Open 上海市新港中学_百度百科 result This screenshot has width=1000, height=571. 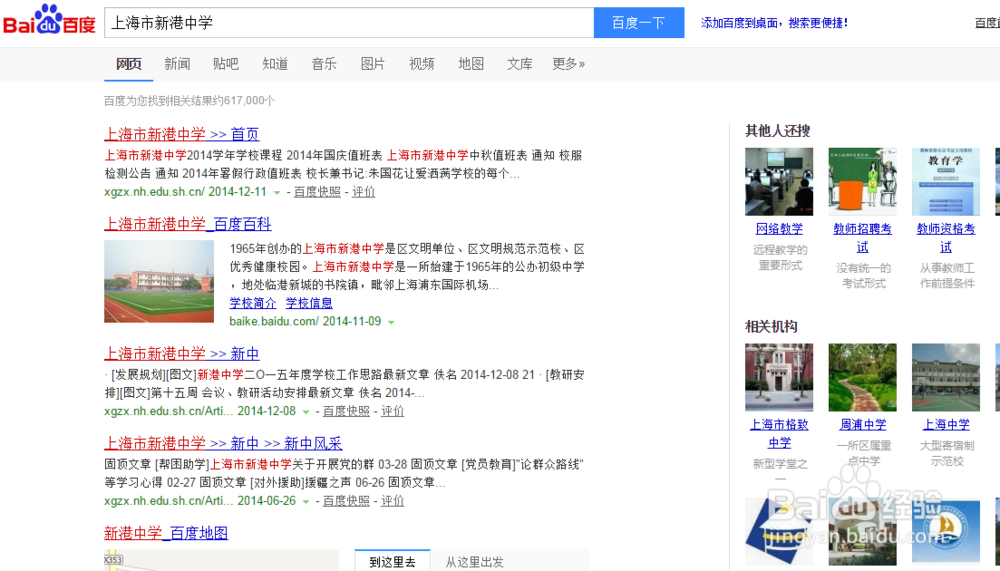tap(188, 224)
